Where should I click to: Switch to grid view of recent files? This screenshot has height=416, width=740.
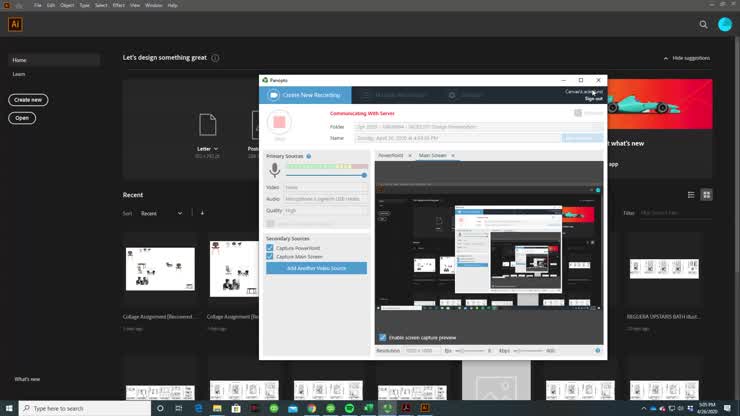[706, 195]
